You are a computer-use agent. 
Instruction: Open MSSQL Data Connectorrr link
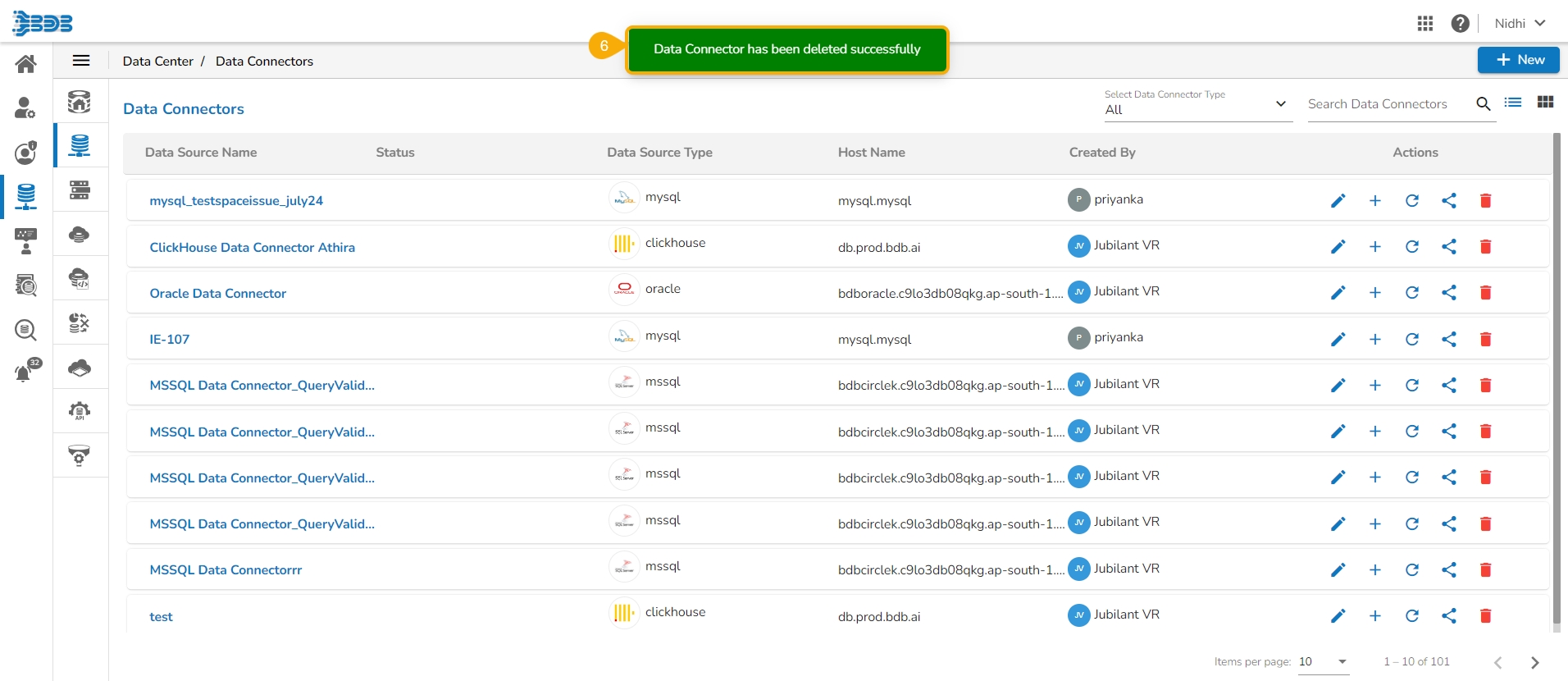point(226,570)
